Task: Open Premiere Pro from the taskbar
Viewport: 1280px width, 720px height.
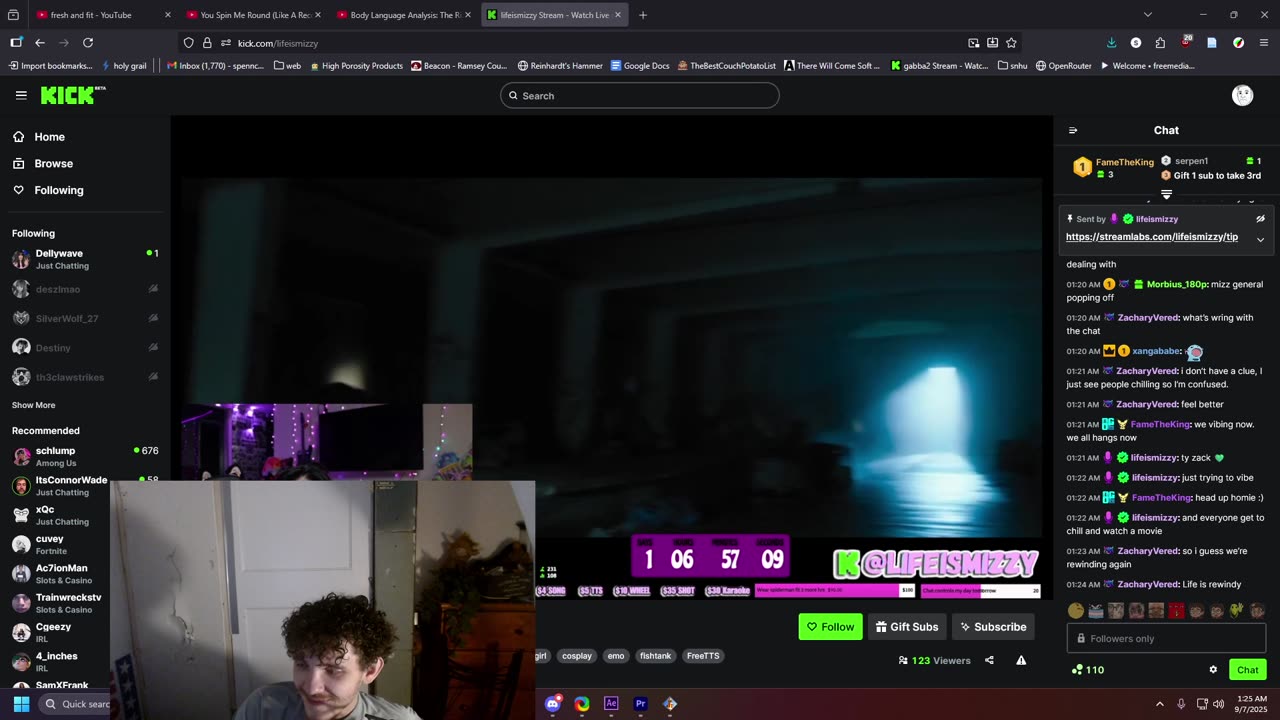Action: tap(640, 704)
